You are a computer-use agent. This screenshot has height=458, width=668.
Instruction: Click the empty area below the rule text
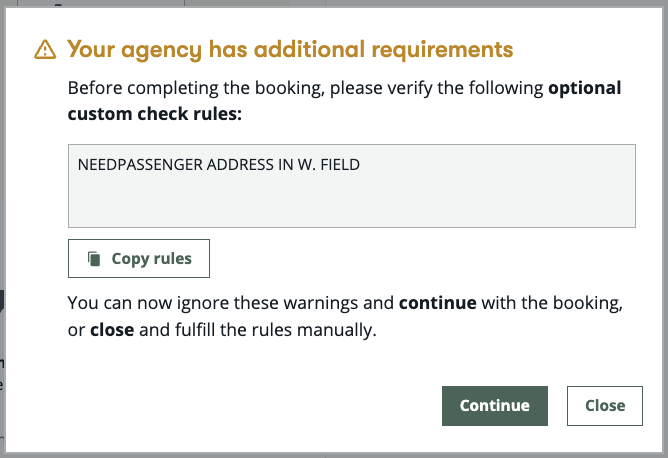coord(351,205)
